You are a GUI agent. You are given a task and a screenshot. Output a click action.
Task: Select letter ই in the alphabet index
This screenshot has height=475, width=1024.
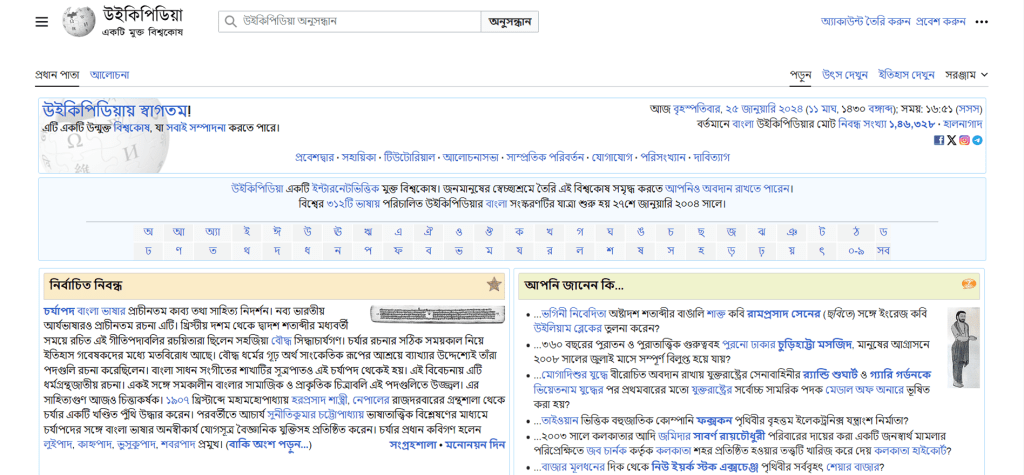coord(246,232)
